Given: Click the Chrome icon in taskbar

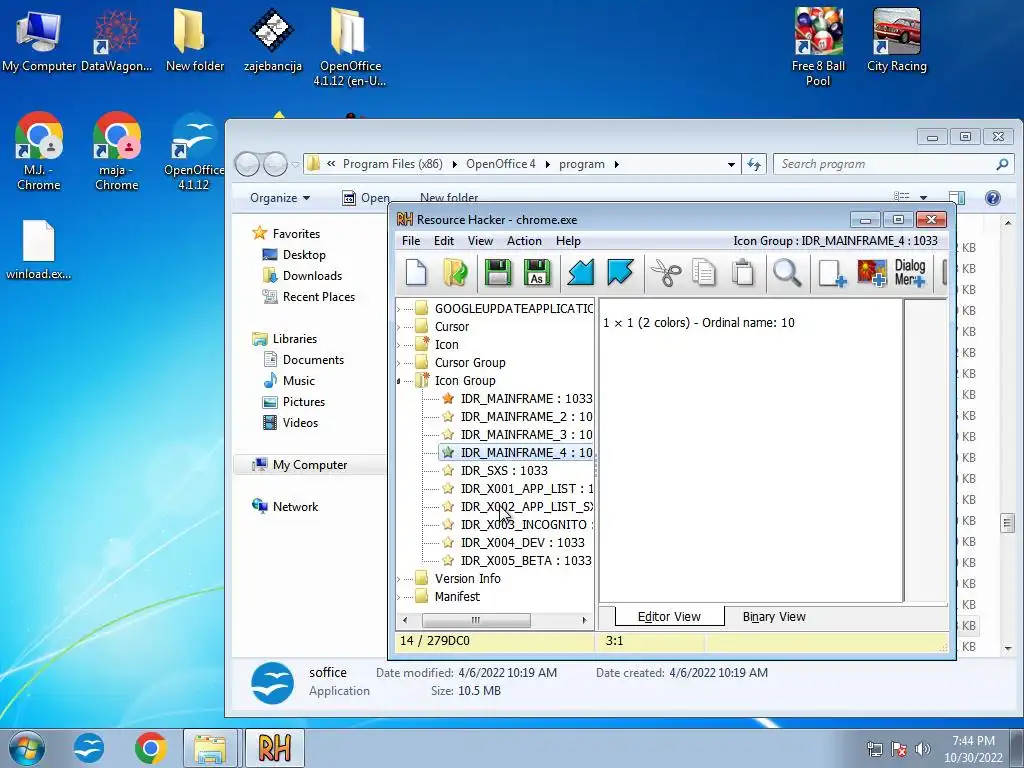Looking at the screenshot, I should [x=150, y=748].
